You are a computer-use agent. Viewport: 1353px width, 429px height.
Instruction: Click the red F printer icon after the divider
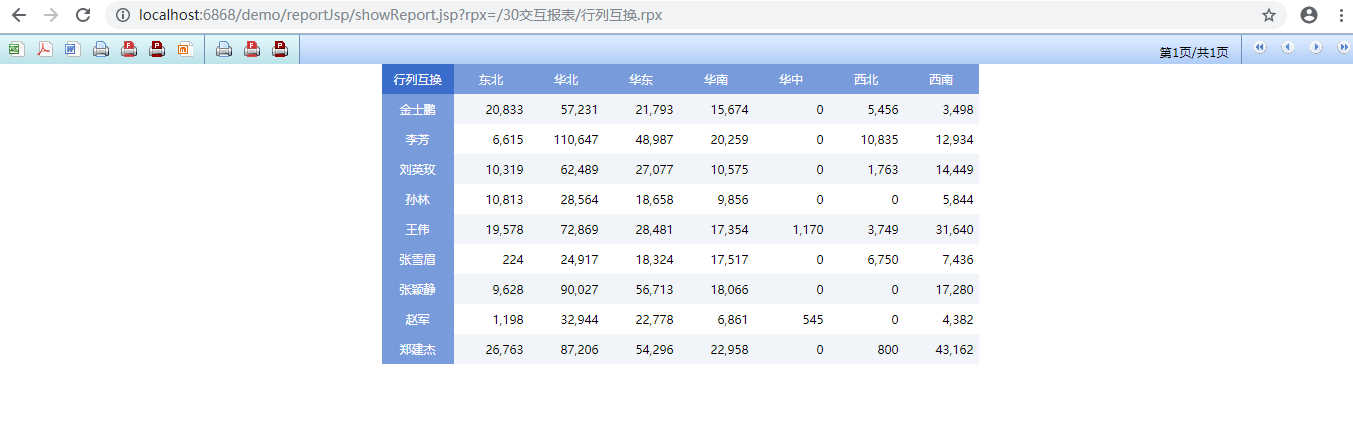(x=252, y=49)
